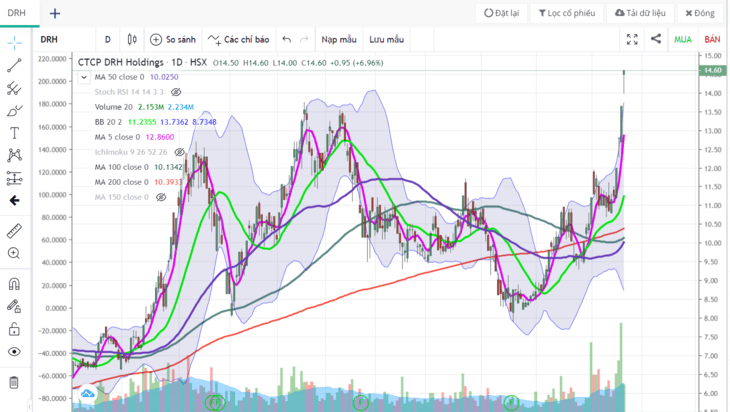Show the hidden Ichimoku indicator
Image resolution: width=730 pixels, height=412 pixels.
pyautogui.click(x=179, y=152)
